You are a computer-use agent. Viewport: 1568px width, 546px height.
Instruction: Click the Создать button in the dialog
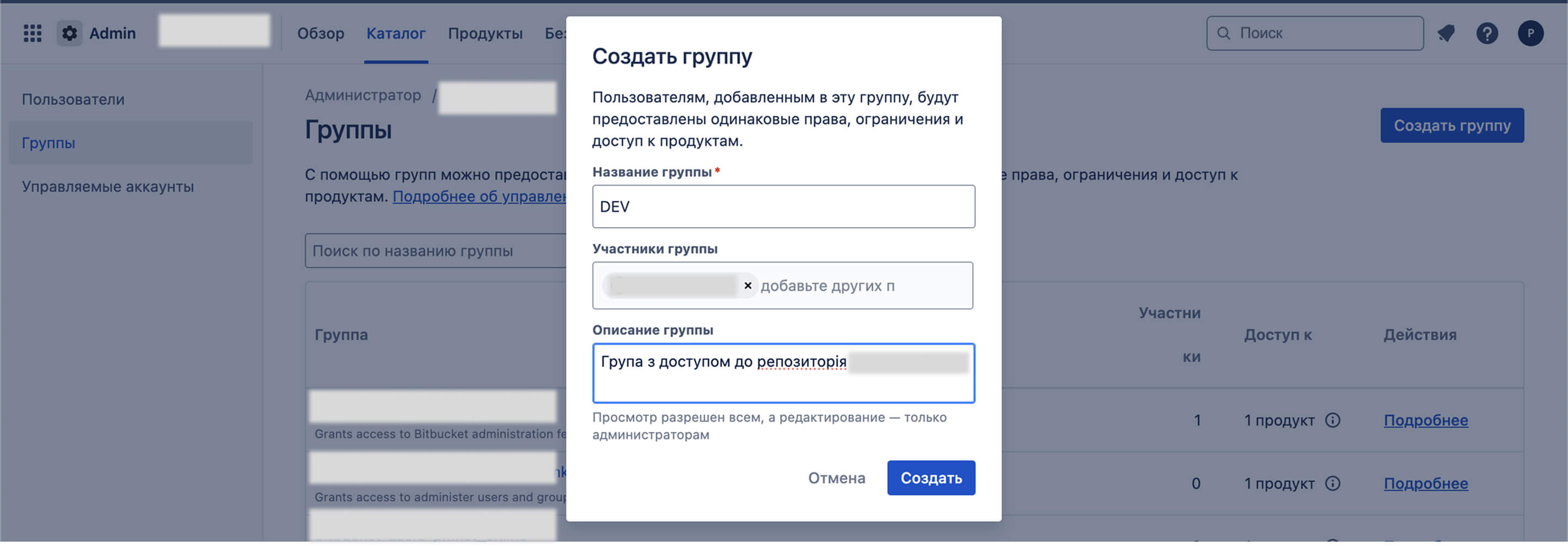pos(932,478)
